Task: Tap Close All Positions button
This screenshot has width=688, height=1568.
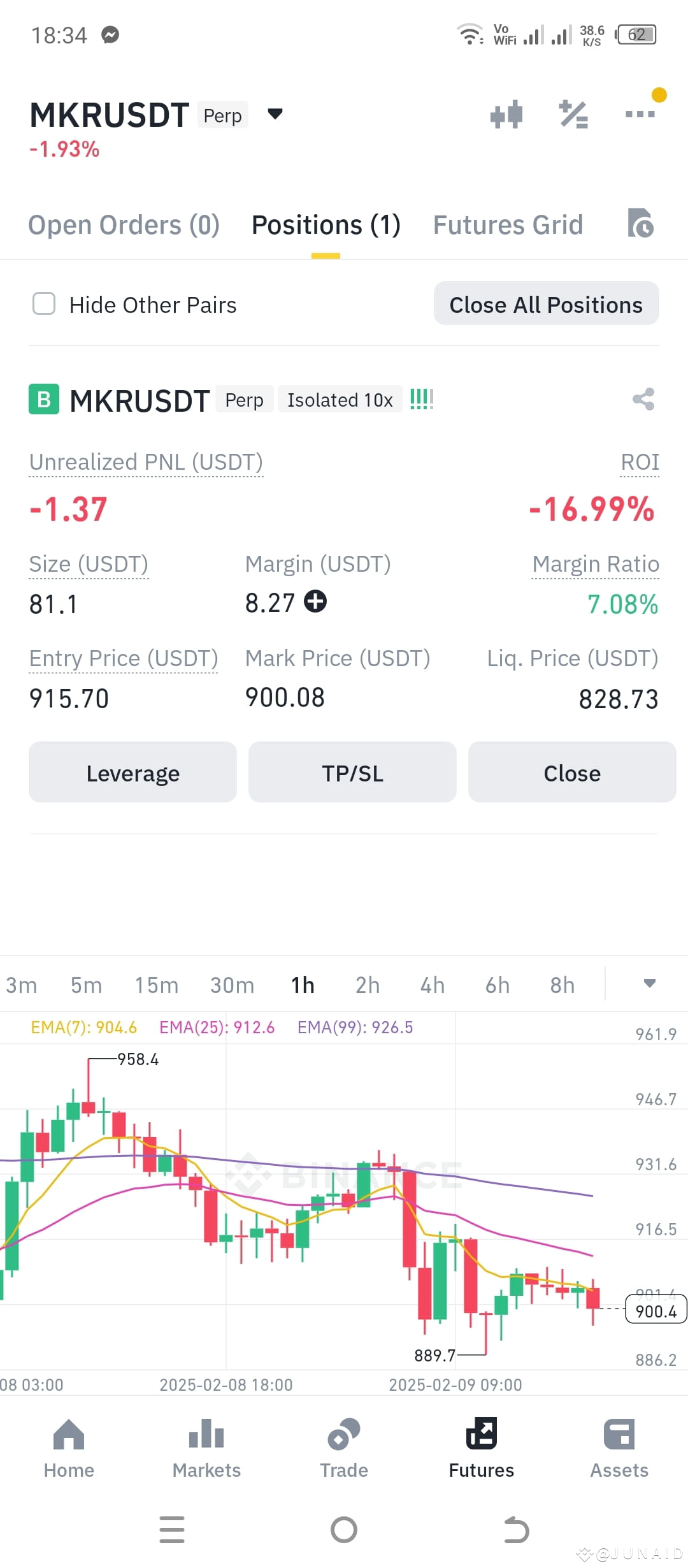Action: [x=547, y=304]
